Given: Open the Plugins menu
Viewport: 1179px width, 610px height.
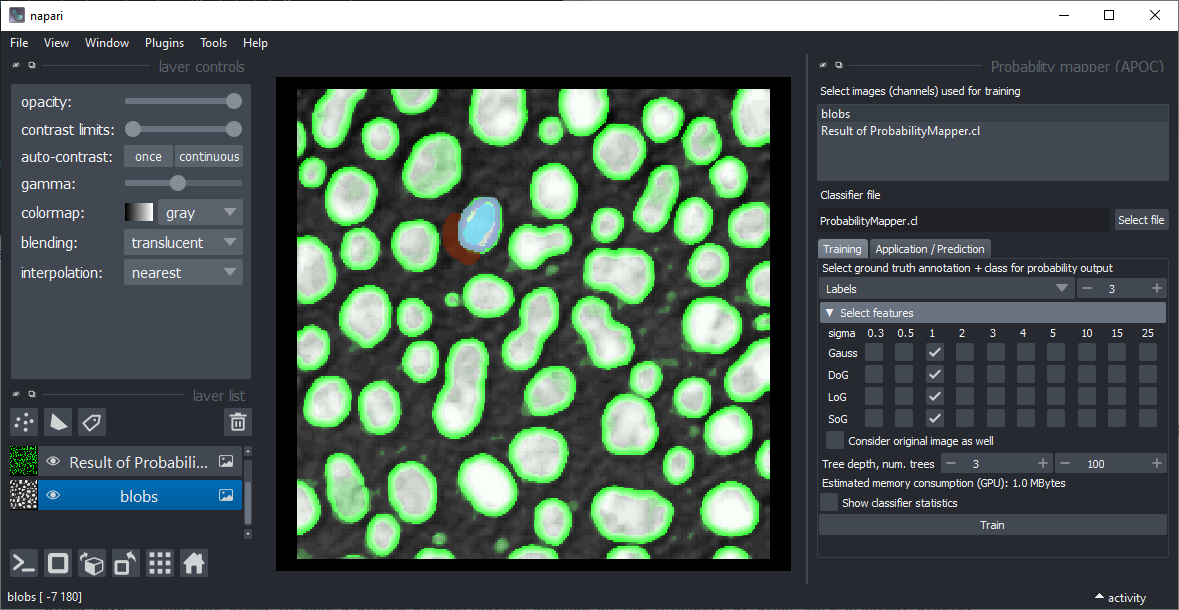Looking at the screenshot, I should click(164, 42).
